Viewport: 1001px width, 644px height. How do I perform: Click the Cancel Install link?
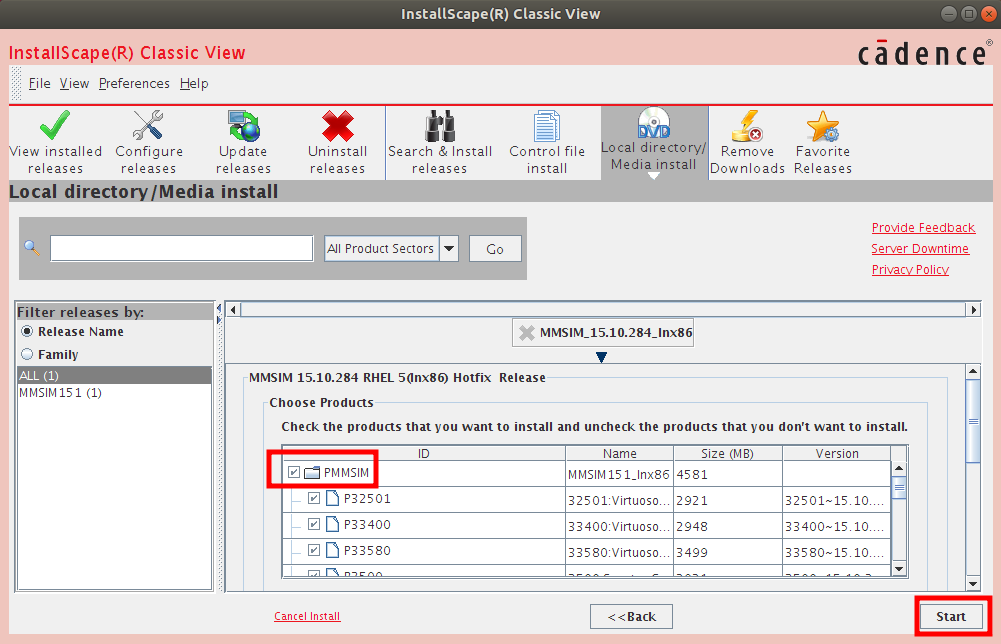[307, 616]
